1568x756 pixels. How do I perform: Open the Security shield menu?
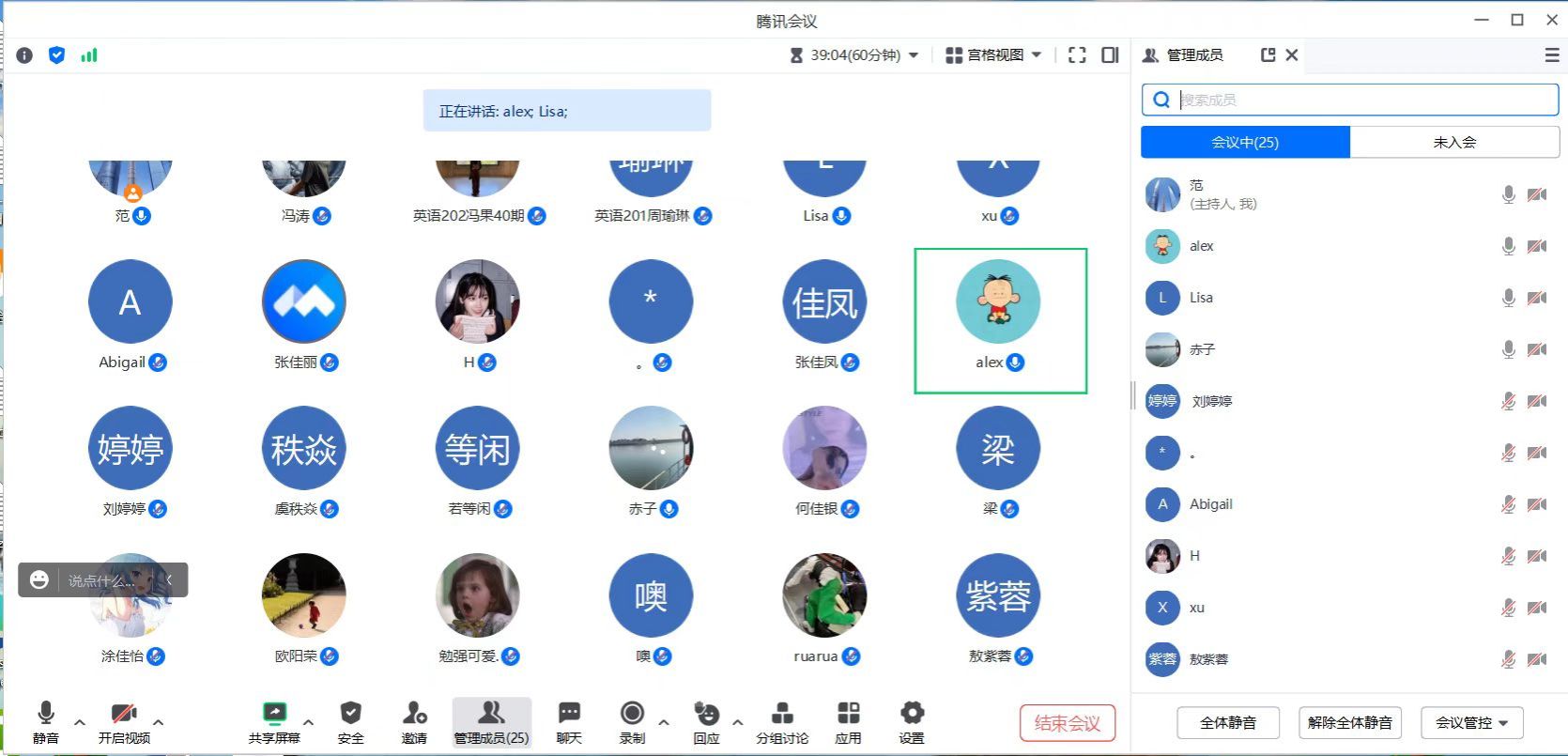pyautogui.click(x=350, y=721)
